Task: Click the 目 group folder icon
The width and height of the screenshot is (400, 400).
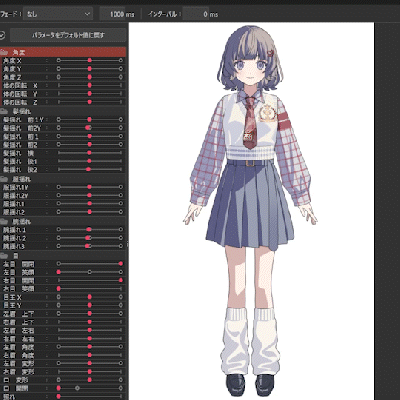Action: (x=4, y=256)
